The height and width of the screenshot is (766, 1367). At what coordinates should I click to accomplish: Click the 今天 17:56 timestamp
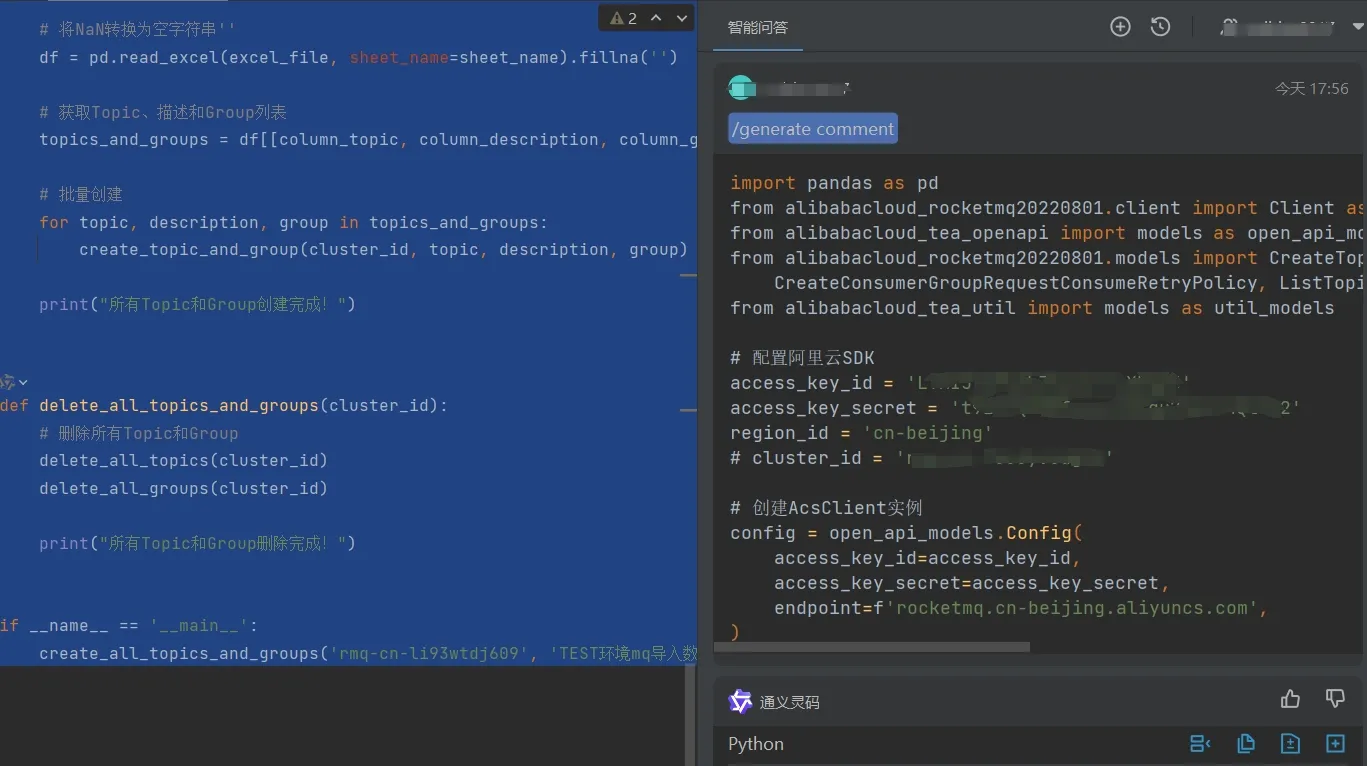click(1311, 89)
